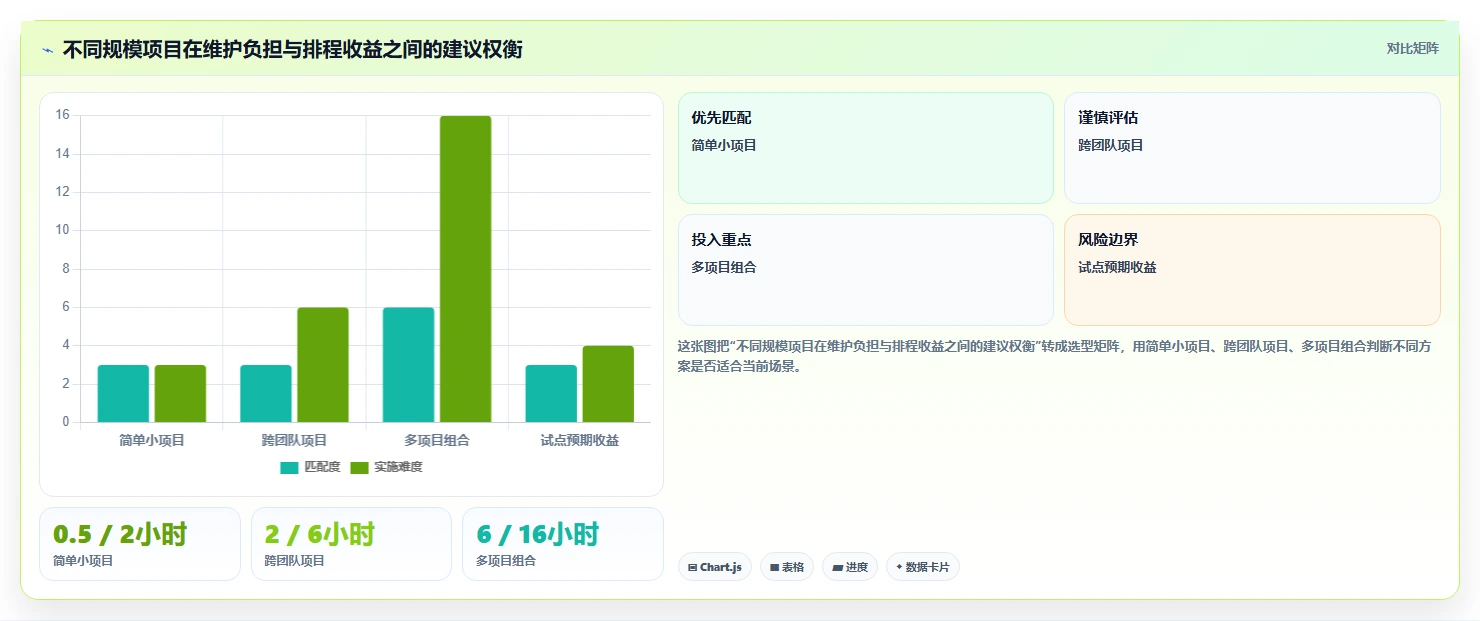
Task: Click the icon in the Chart.js tag
Action: (692, 567)
